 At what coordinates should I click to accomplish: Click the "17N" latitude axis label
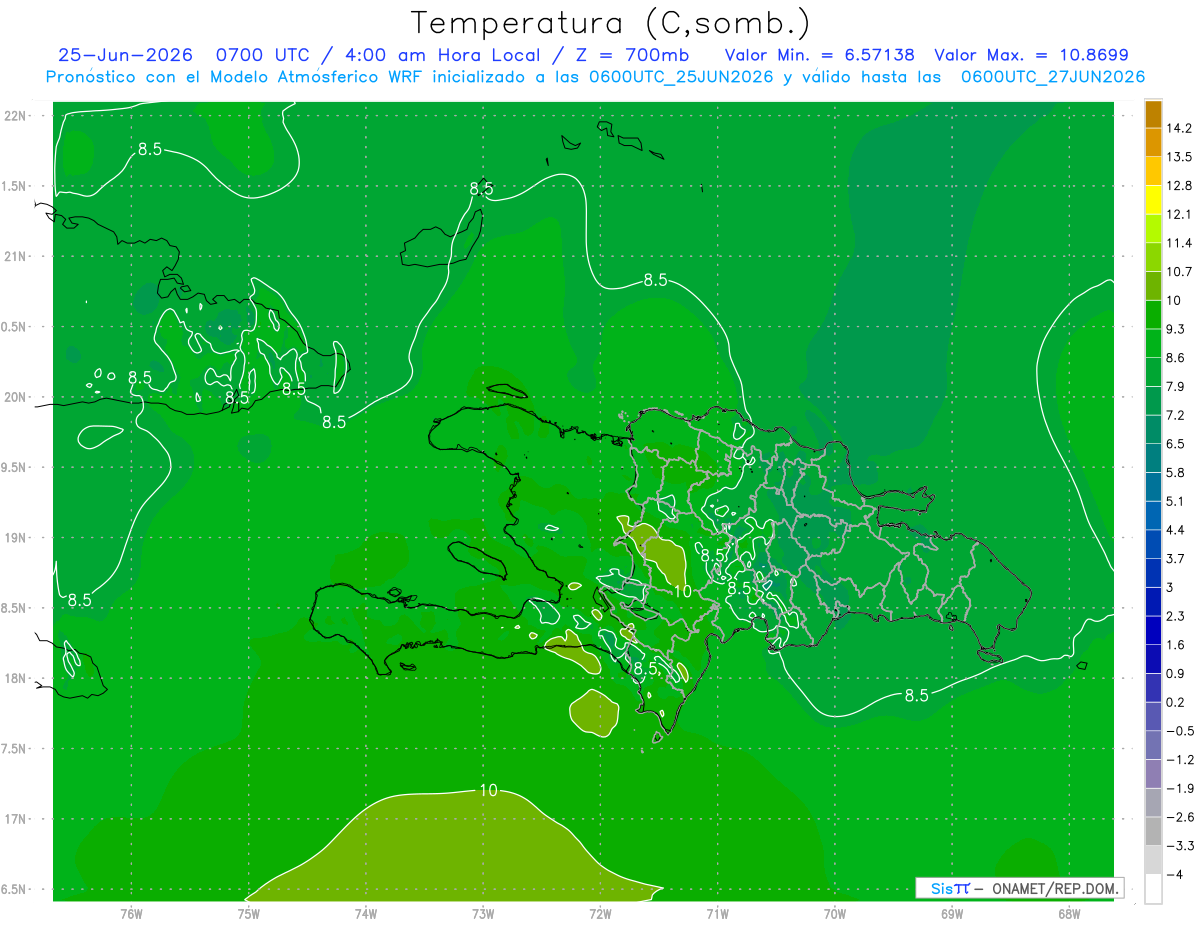[17, 819]
